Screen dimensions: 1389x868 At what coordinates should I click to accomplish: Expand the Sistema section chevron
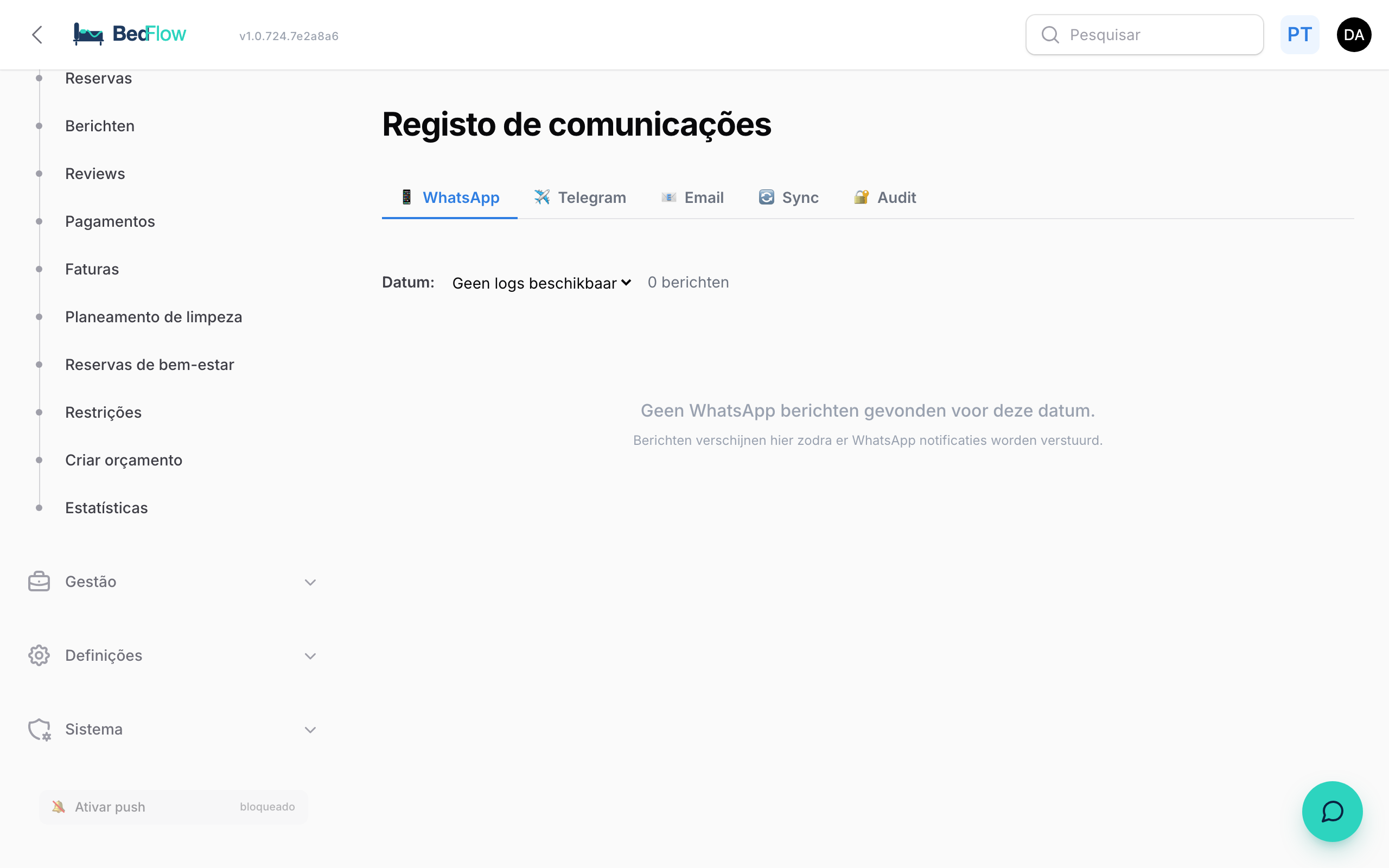click(x=310, y=730)
